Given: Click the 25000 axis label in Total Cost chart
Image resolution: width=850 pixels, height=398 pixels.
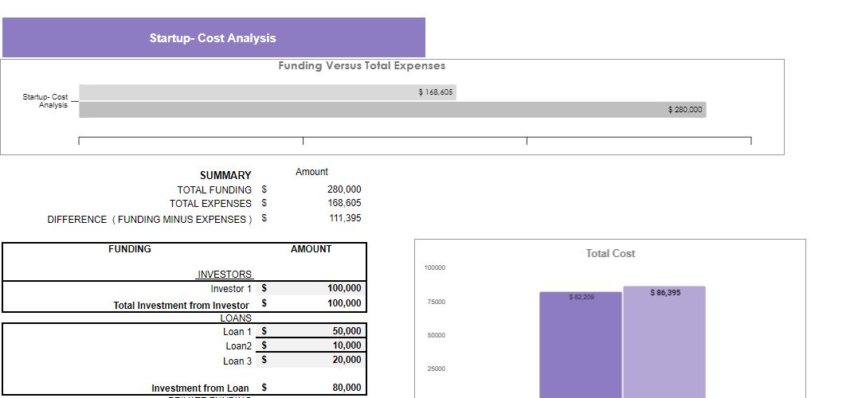Looking at the screenshot, I should [436, 369].
